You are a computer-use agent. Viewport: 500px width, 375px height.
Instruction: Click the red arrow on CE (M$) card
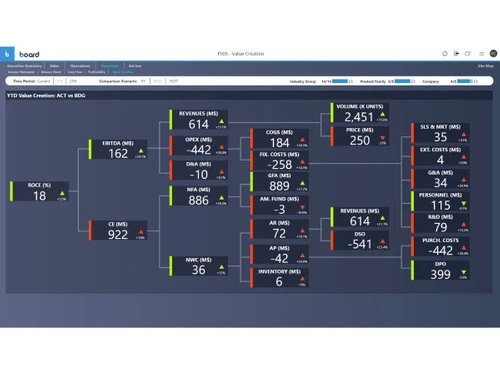coord(141,232)
